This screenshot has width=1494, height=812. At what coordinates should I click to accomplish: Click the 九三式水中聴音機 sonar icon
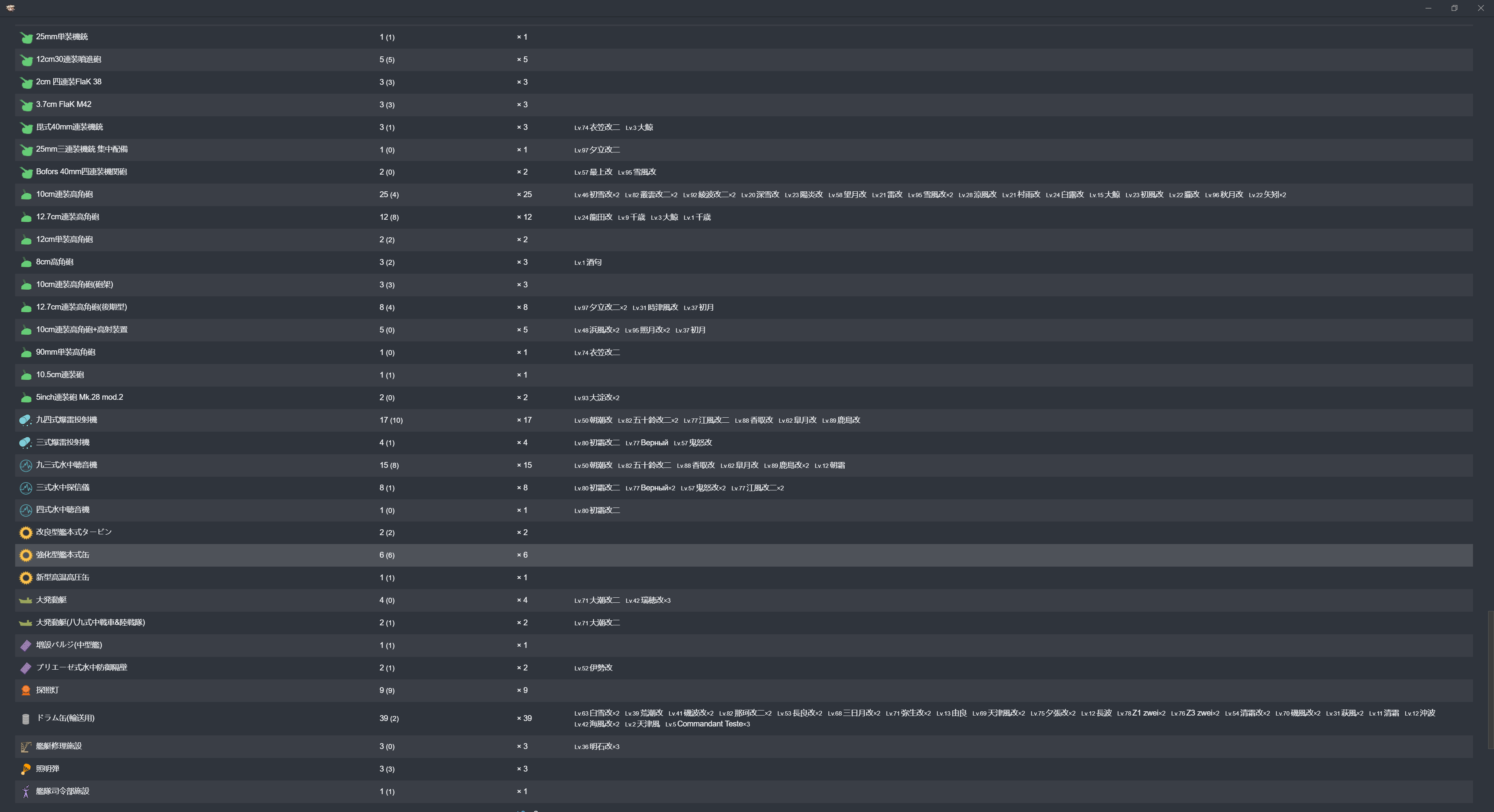26,465
